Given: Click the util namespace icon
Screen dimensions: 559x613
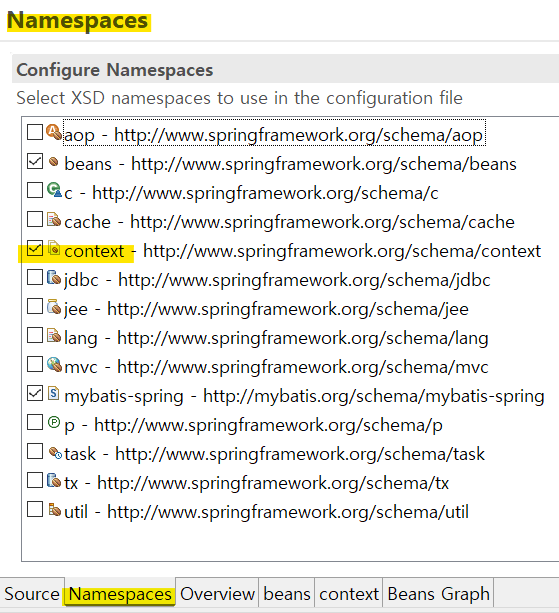Looking at the screenshot, I should (x=55, y=510).
